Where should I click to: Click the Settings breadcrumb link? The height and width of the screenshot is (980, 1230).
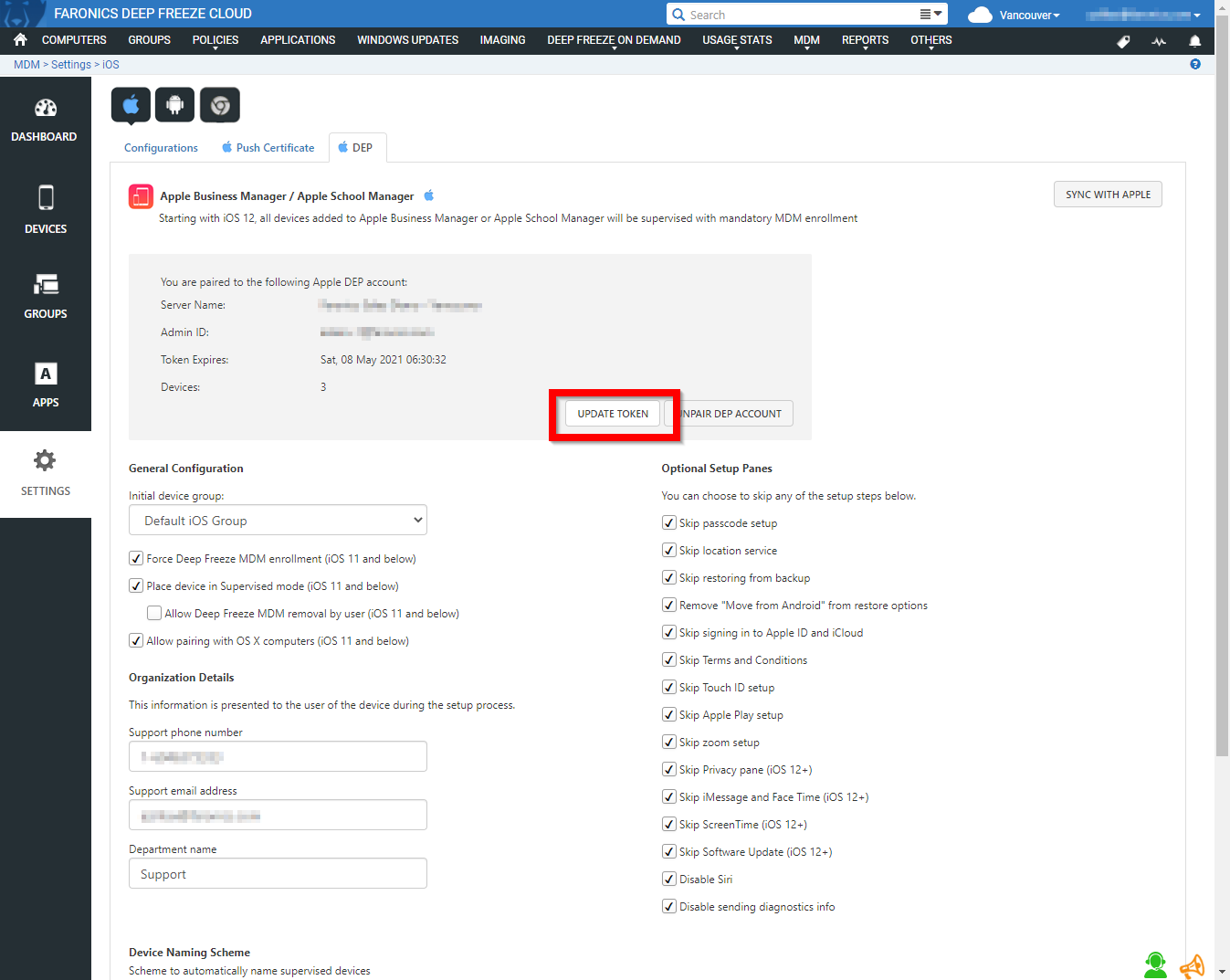click(71, 65)
